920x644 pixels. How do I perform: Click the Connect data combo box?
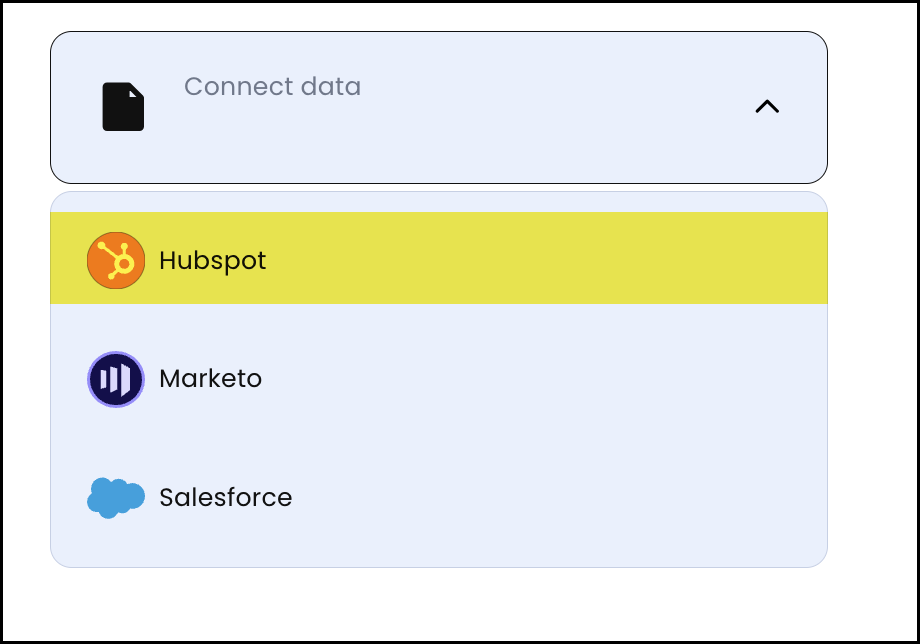click(x=438, y=106)
